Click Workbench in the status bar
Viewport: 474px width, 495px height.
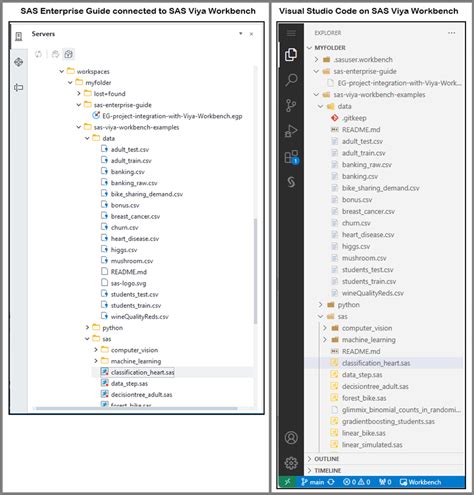tap(420, 482)
